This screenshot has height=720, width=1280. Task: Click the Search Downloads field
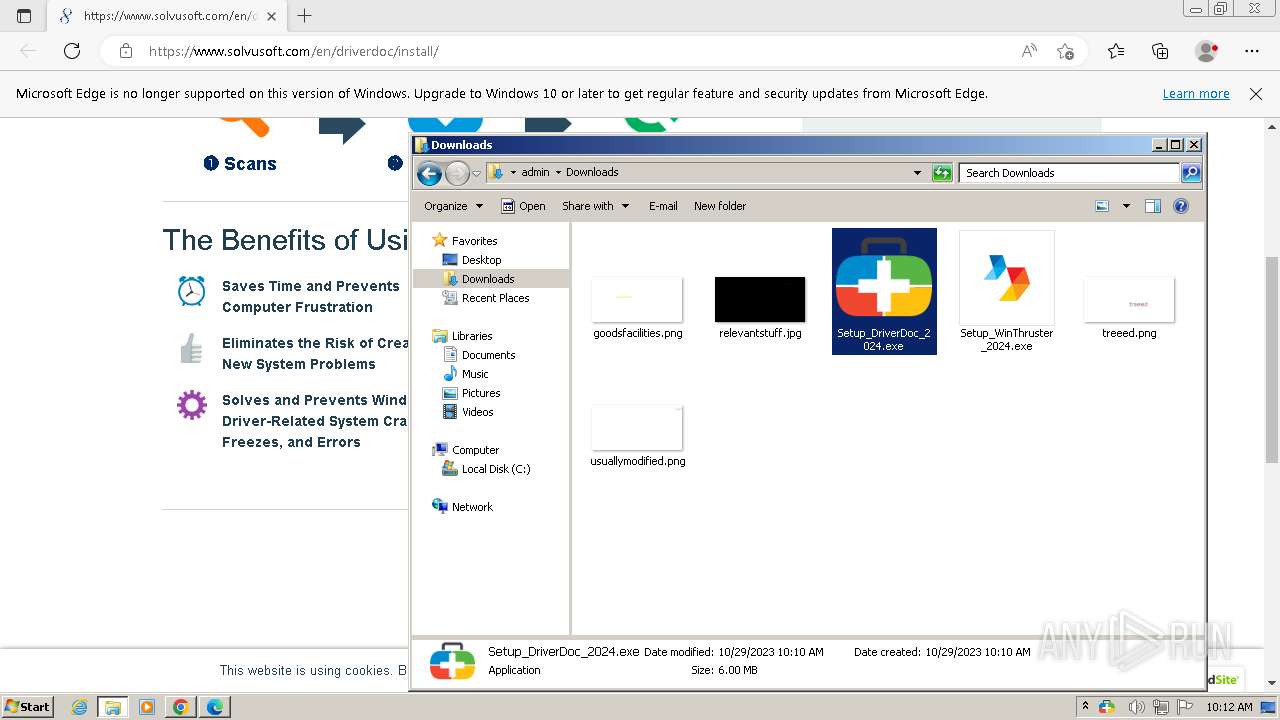point(1069,173)
